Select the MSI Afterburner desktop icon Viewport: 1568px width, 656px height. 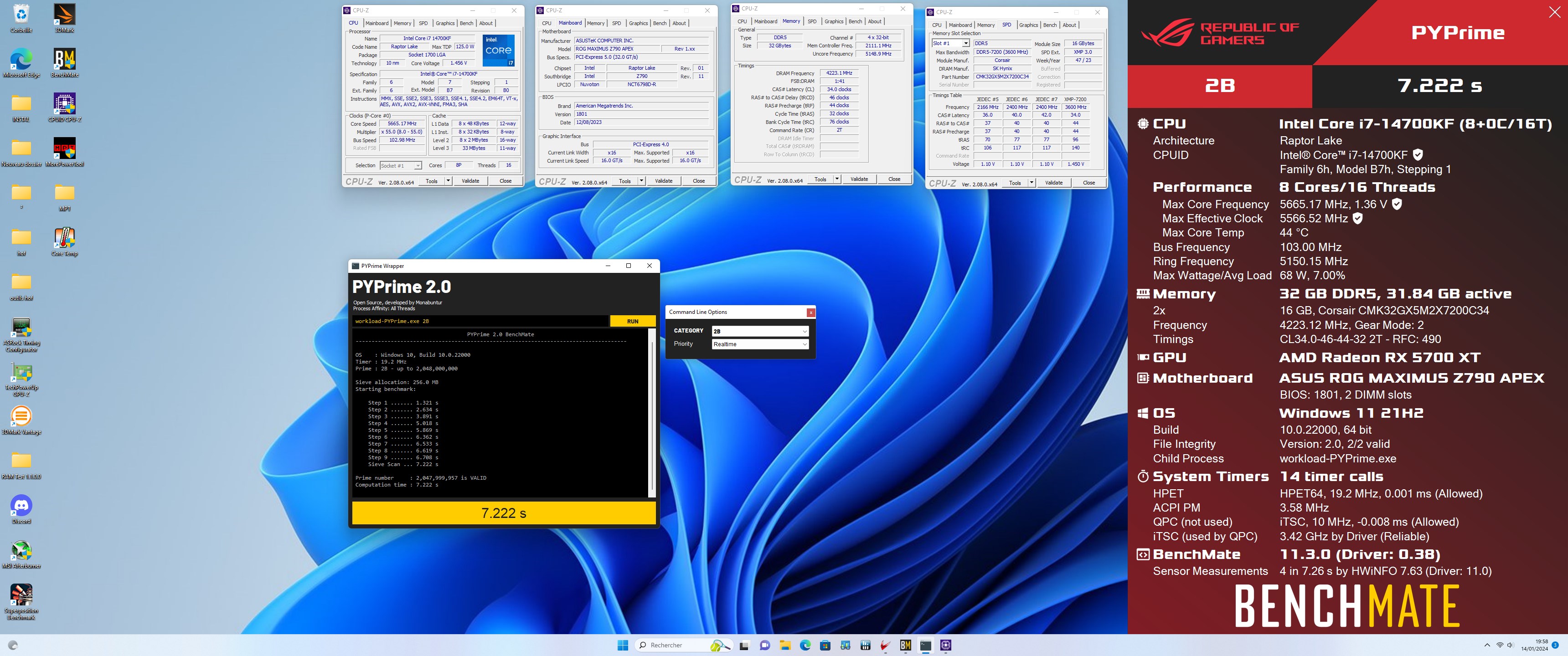click(x=21, y=554)
